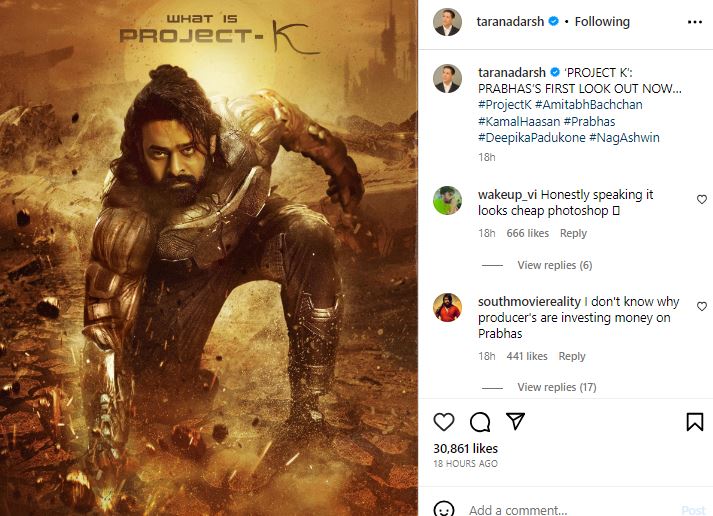Click the Project K poster image
This screenshot has height=516, width=713.
[x=209, y=258]
